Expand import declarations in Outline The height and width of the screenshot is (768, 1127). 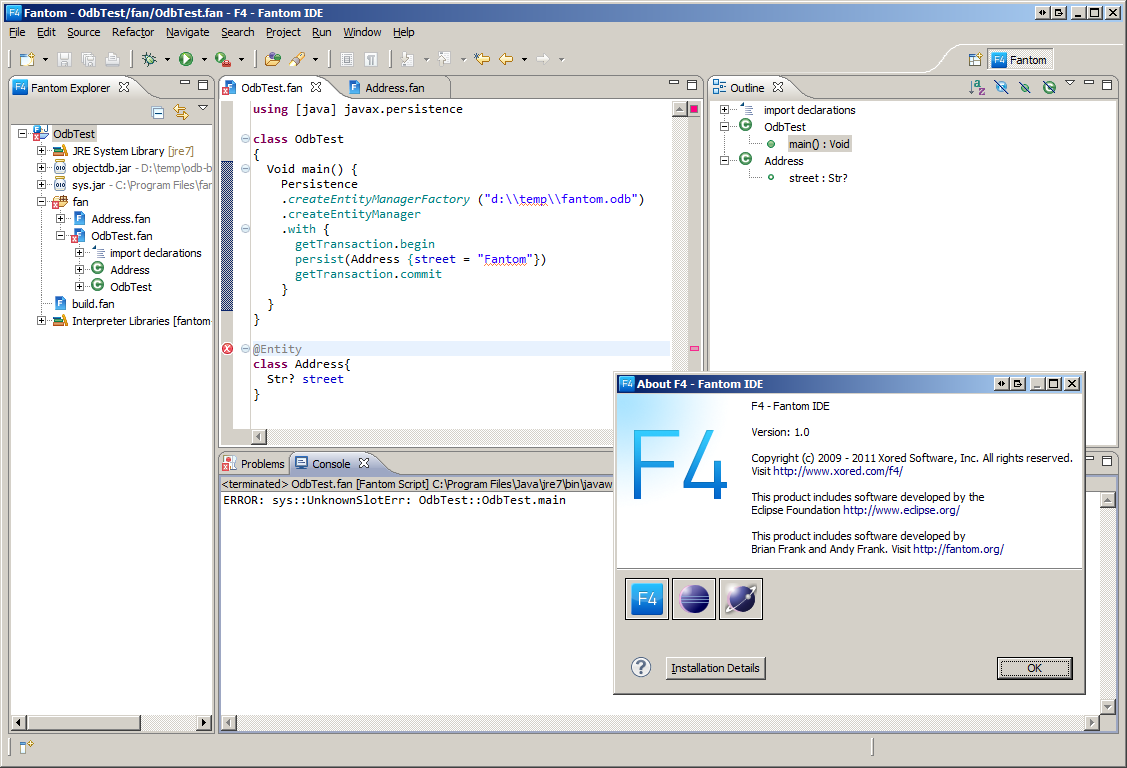(724, 110)
